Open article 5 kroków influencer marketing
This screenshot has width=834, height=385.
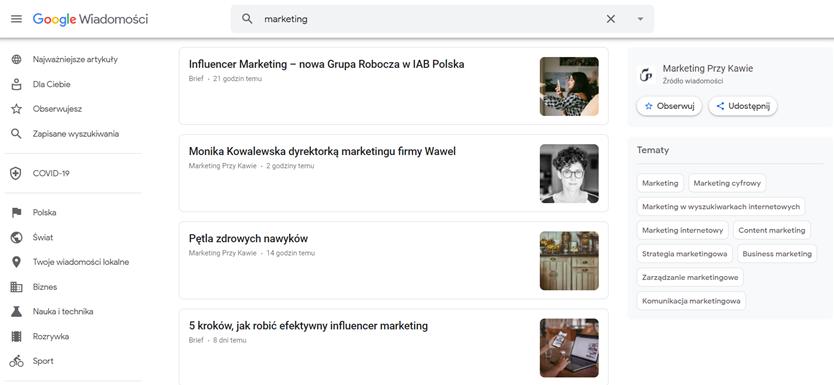[308, 325]
